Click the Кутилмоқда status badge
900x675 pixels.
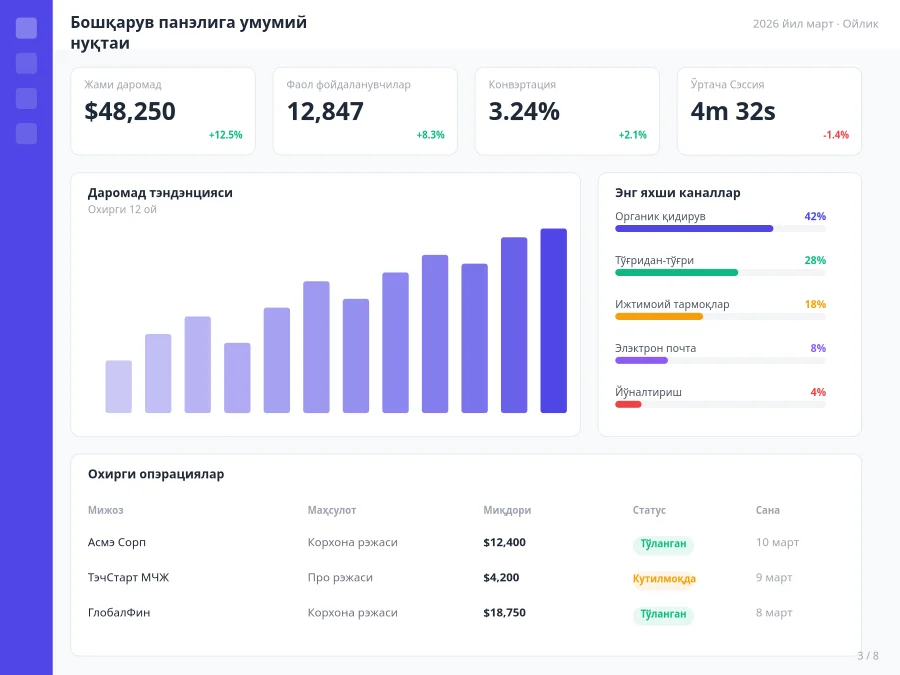pos(664,579)
